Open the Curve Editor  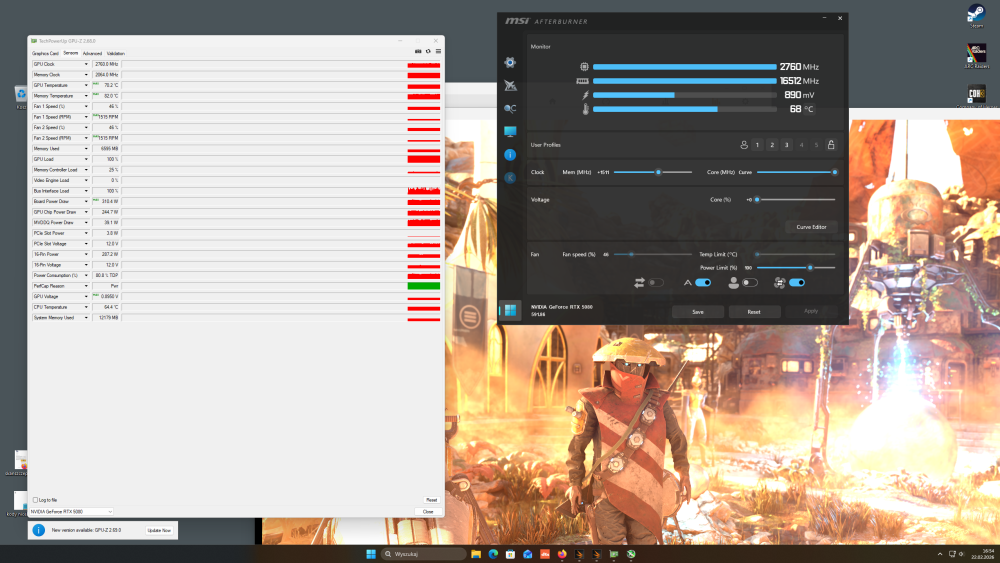(x=811, y=227)
